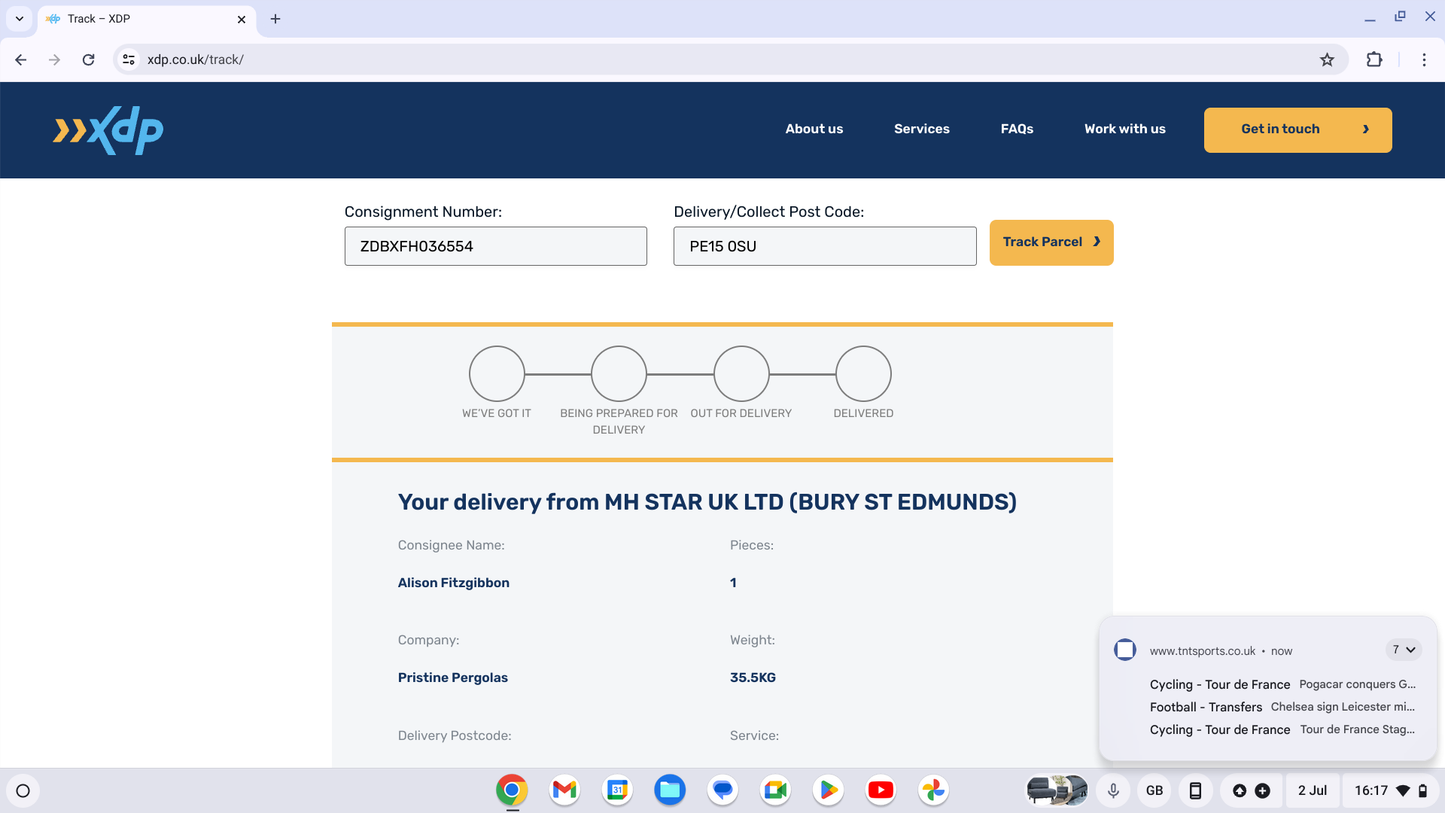Click the XDP logo in header
This screenshot has height=813, width=1445.
108,130
